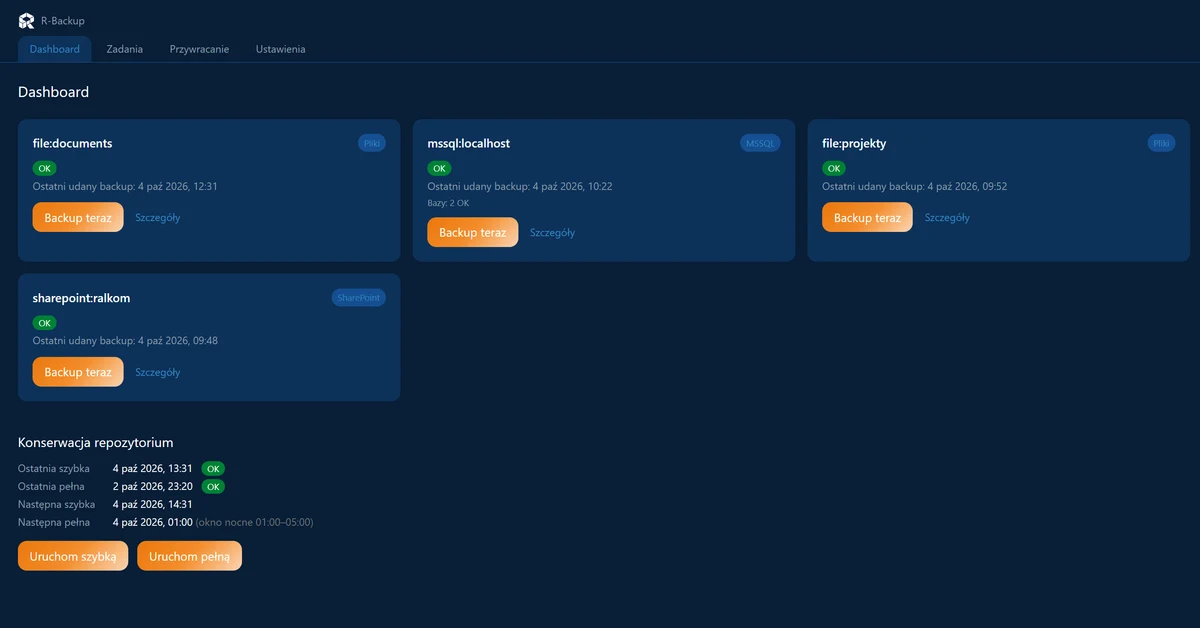The height and width of the screenshot is (628, 1200).
Task: Click 'Ostatni udany backup: 4 paź 2026, 12:31'
Action: tap(125, 186)
